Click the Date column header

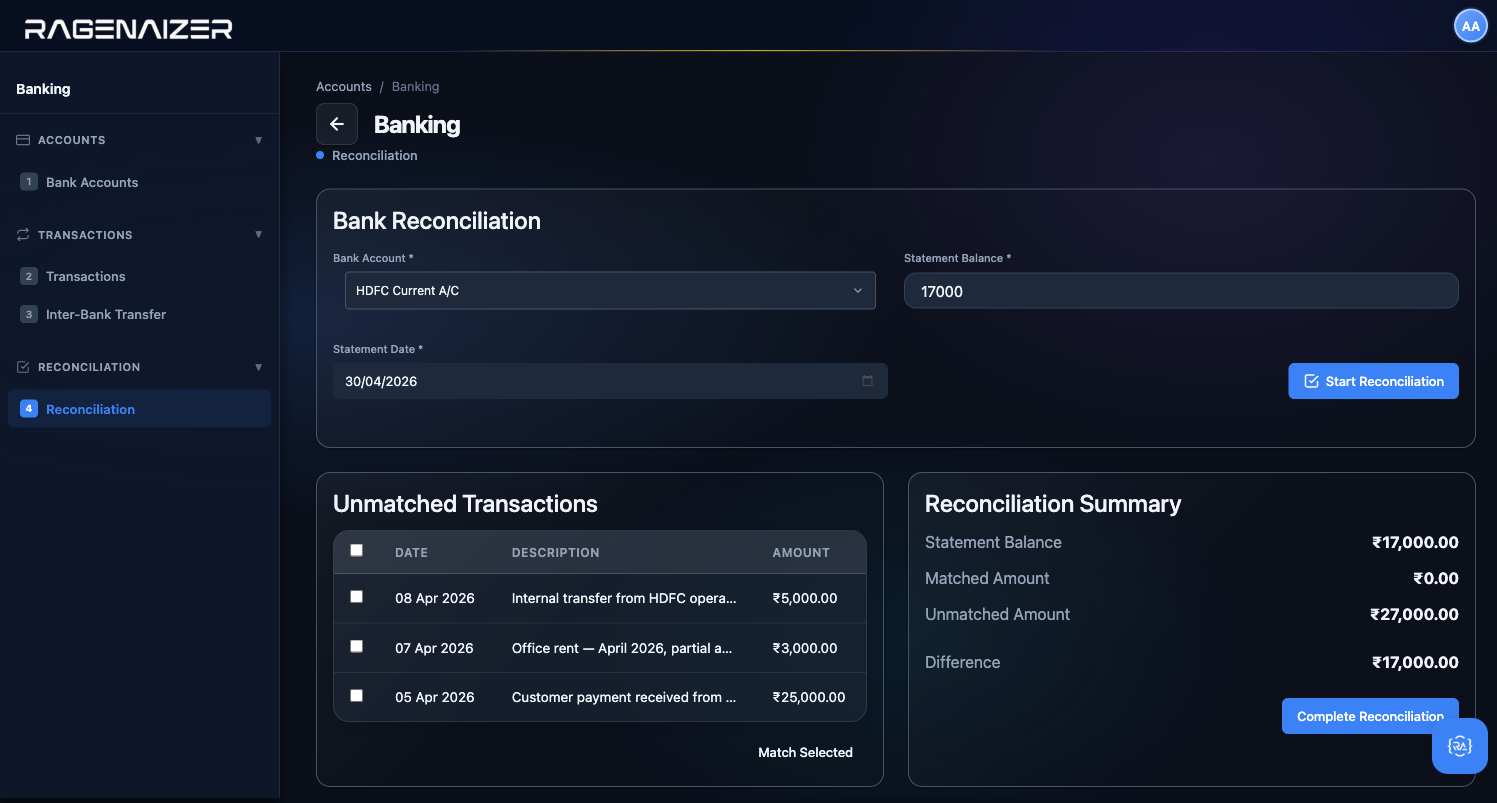point(411,552)
